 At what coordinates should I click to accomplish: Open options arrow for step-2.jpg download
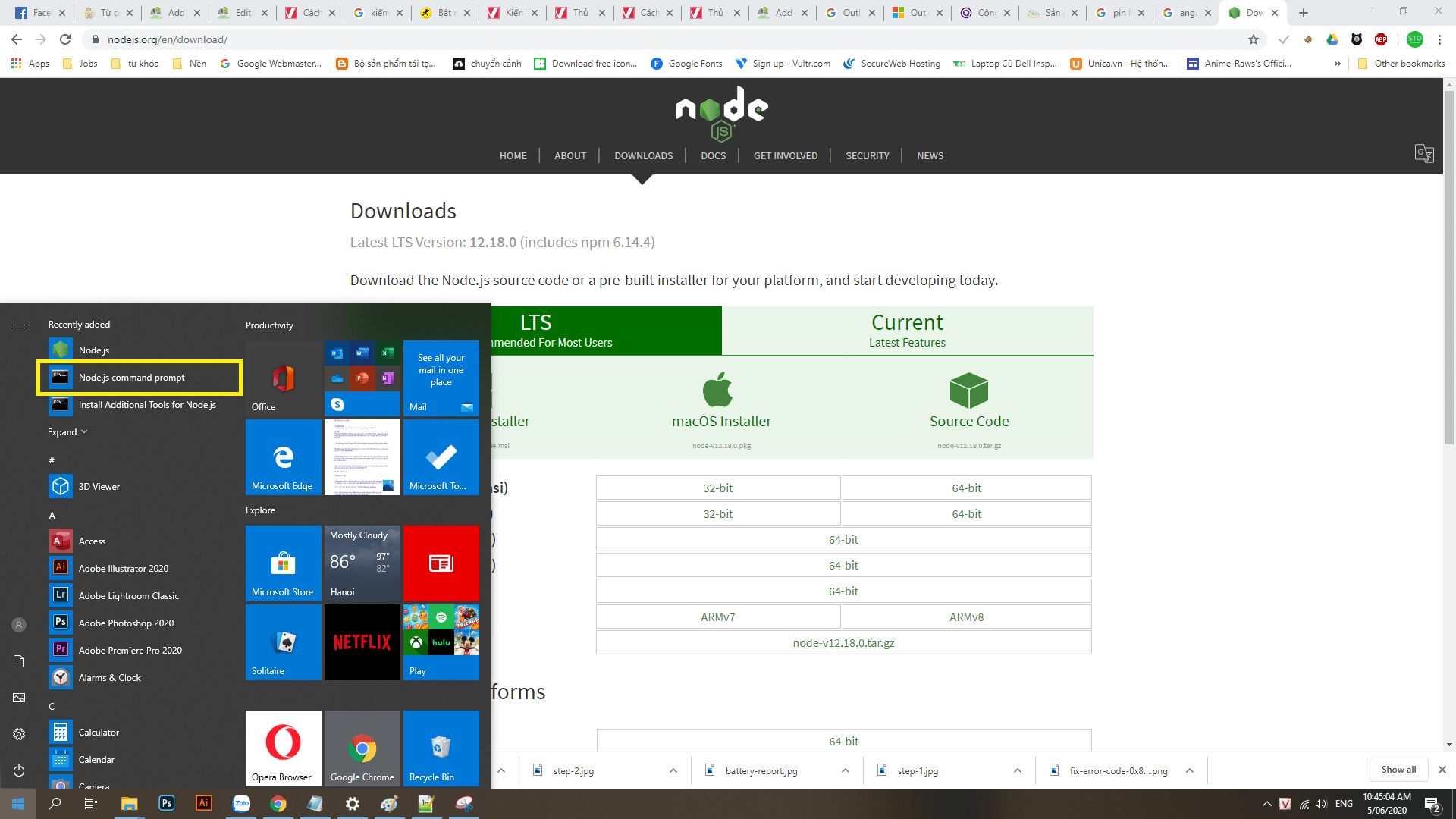point(673,770)
